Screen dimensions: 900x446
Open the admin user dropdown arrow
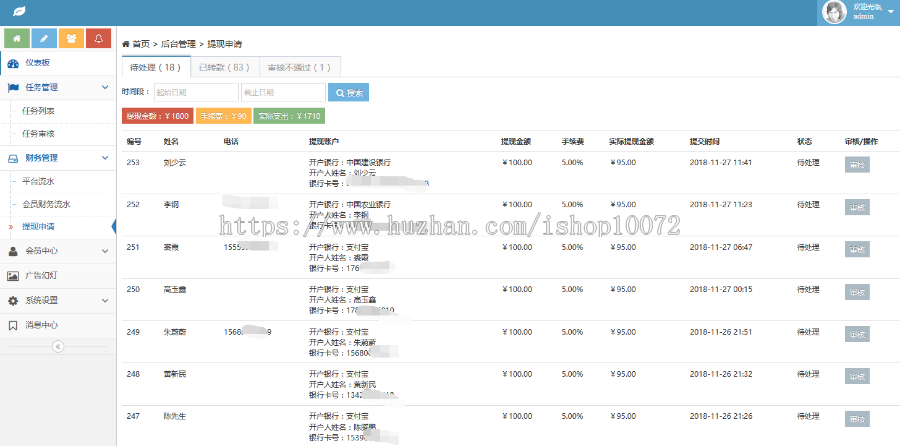click(890, 12)
